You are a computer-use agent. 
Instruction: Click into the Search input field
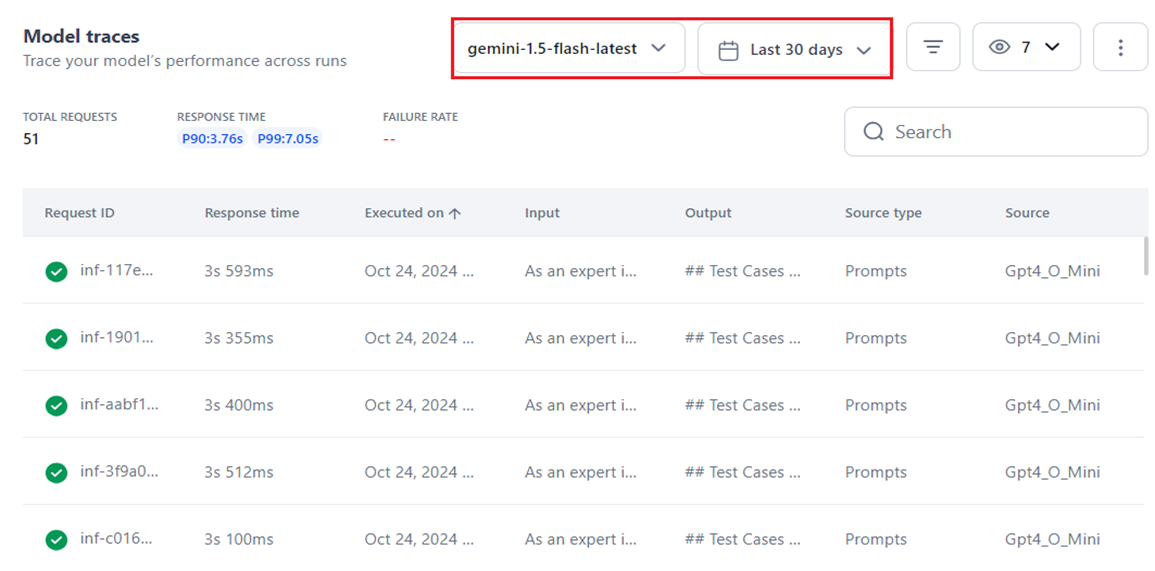coord(1010,132)
